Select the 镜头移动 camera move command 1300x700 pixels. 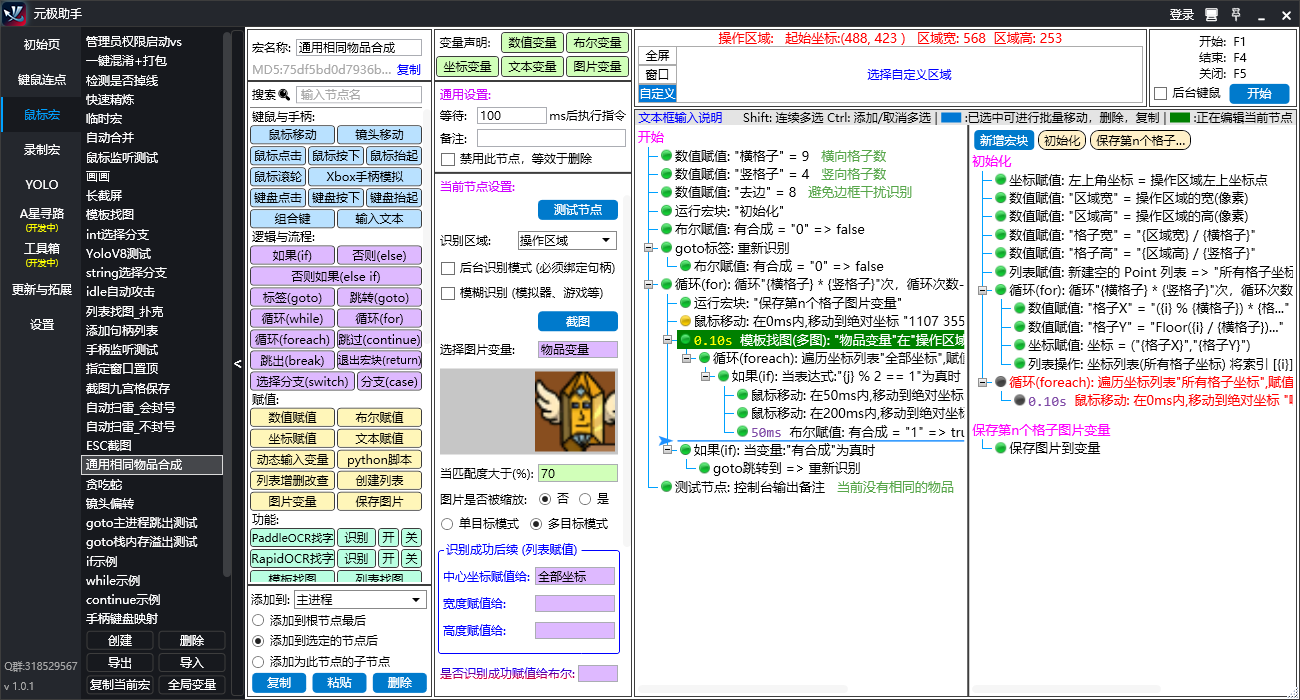[x=379, y=133]
